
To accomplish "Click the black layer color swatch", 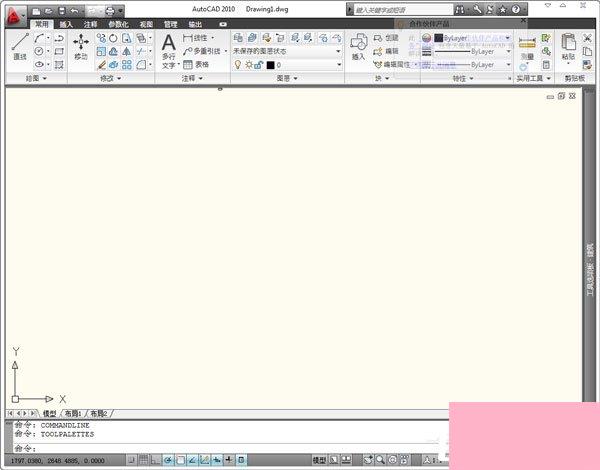I will [271, 65].
